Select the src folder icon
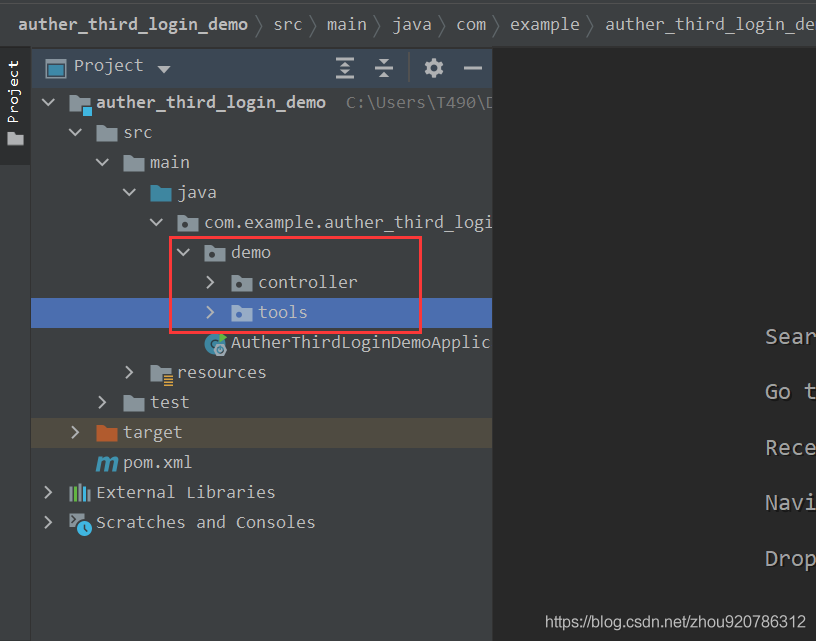This screenshot has width=816, height=641. [x=107, y=133]
